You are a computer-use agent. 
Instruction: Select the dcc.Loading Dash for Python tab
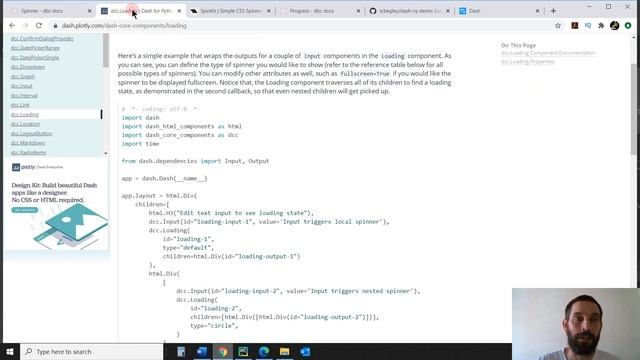pyautogui.click(x=141, y=11)
